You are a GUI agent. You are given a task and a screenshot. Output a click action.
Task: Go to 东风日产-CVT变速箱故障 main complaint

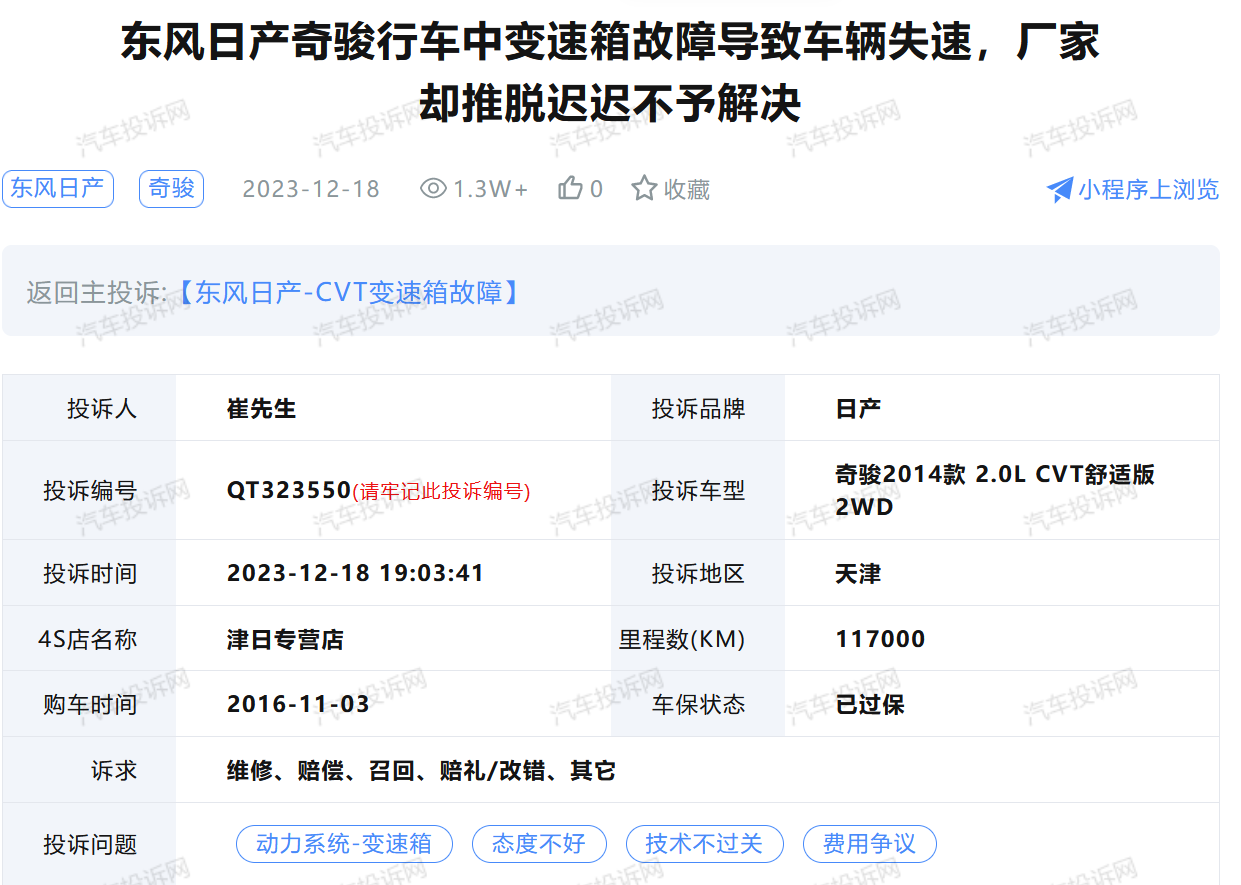pyautogui.click(x=349, y=293)
